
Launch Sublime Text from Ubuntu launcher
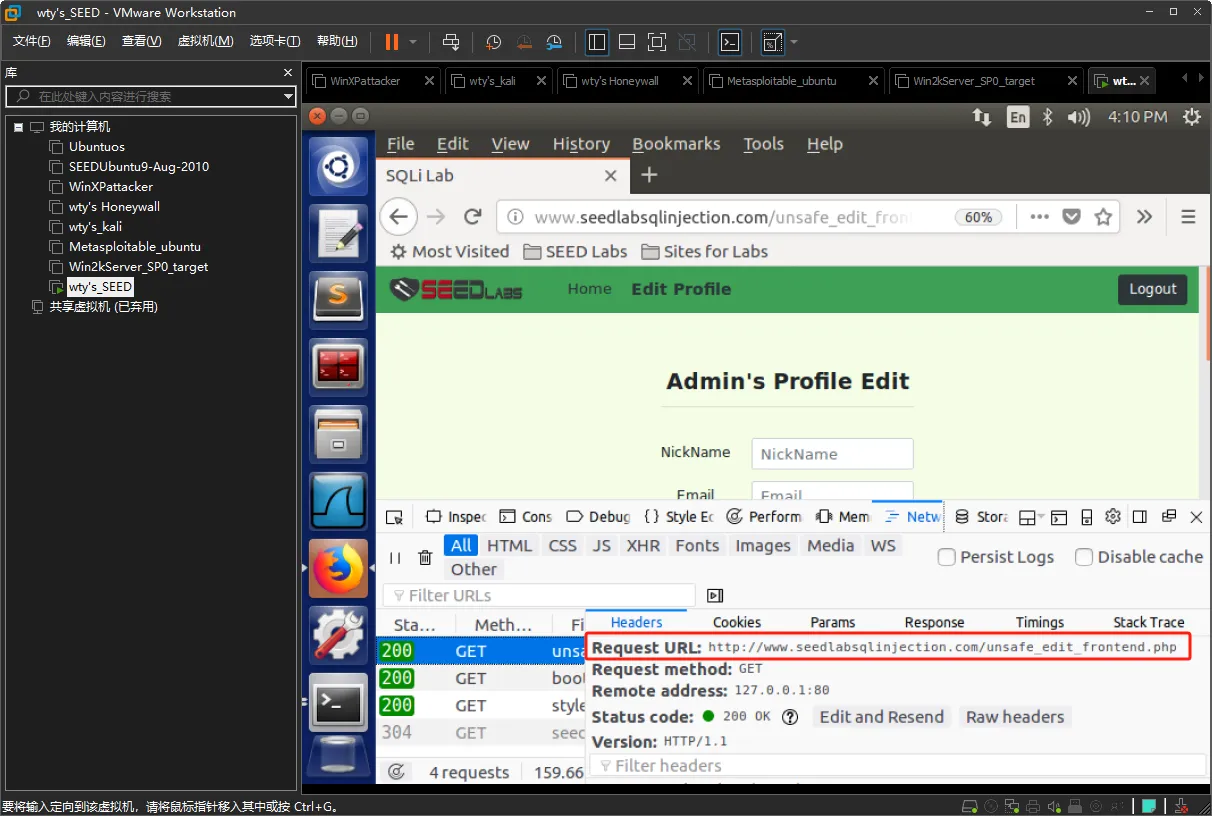coord(338,300)
